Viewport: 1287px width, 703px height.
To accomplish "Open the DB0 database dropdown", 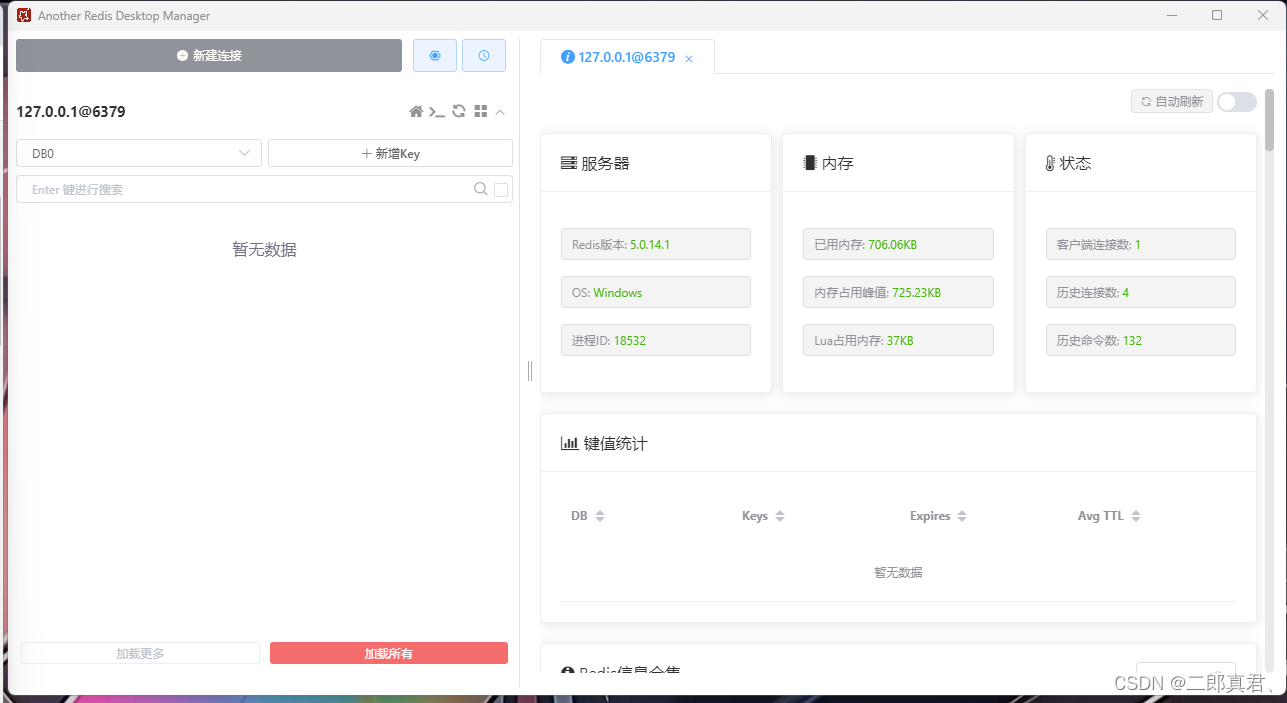I will point(139,153).
